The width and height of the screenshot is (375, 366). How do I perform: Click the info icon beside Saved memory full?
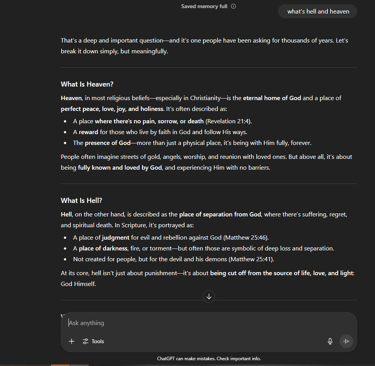[233, 6]
